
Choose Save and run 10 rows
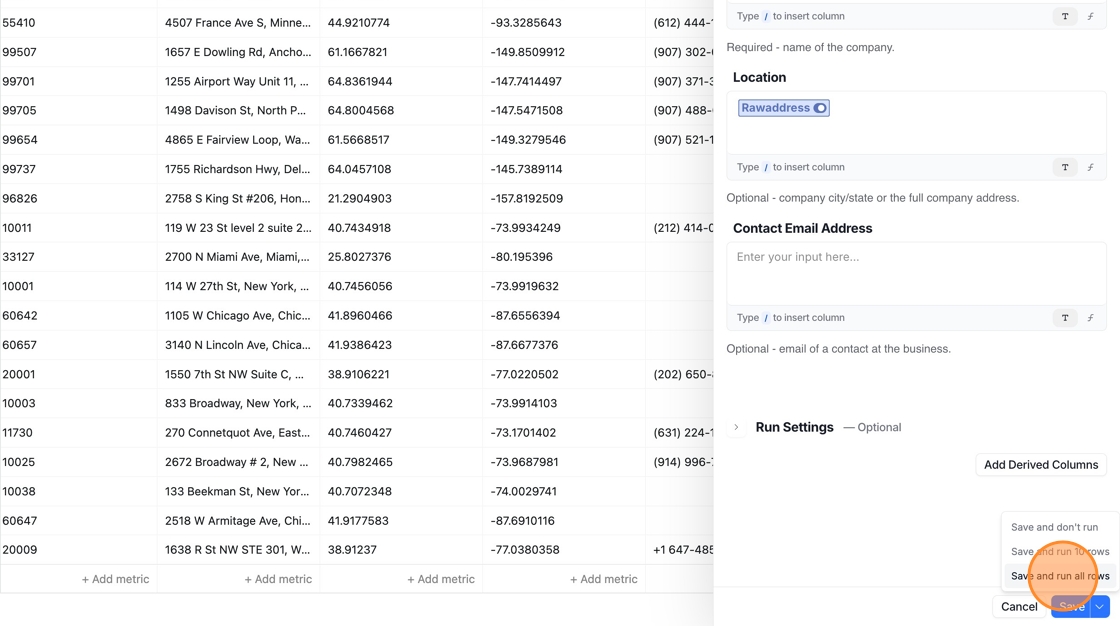click(1060, 552)
